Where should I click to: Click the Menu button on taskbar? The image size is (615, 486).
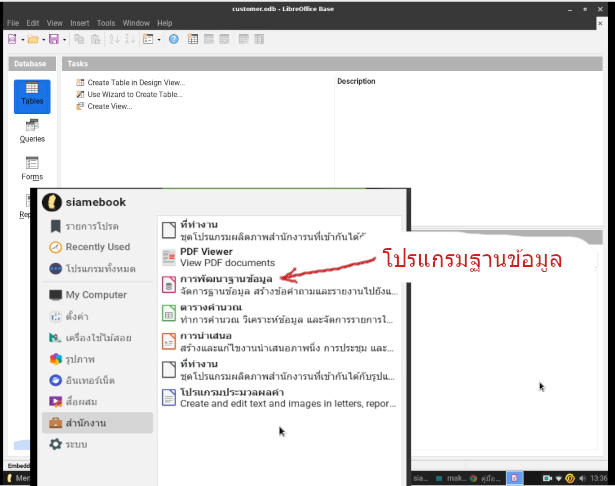pyautogui.click(x=18, y=478)
